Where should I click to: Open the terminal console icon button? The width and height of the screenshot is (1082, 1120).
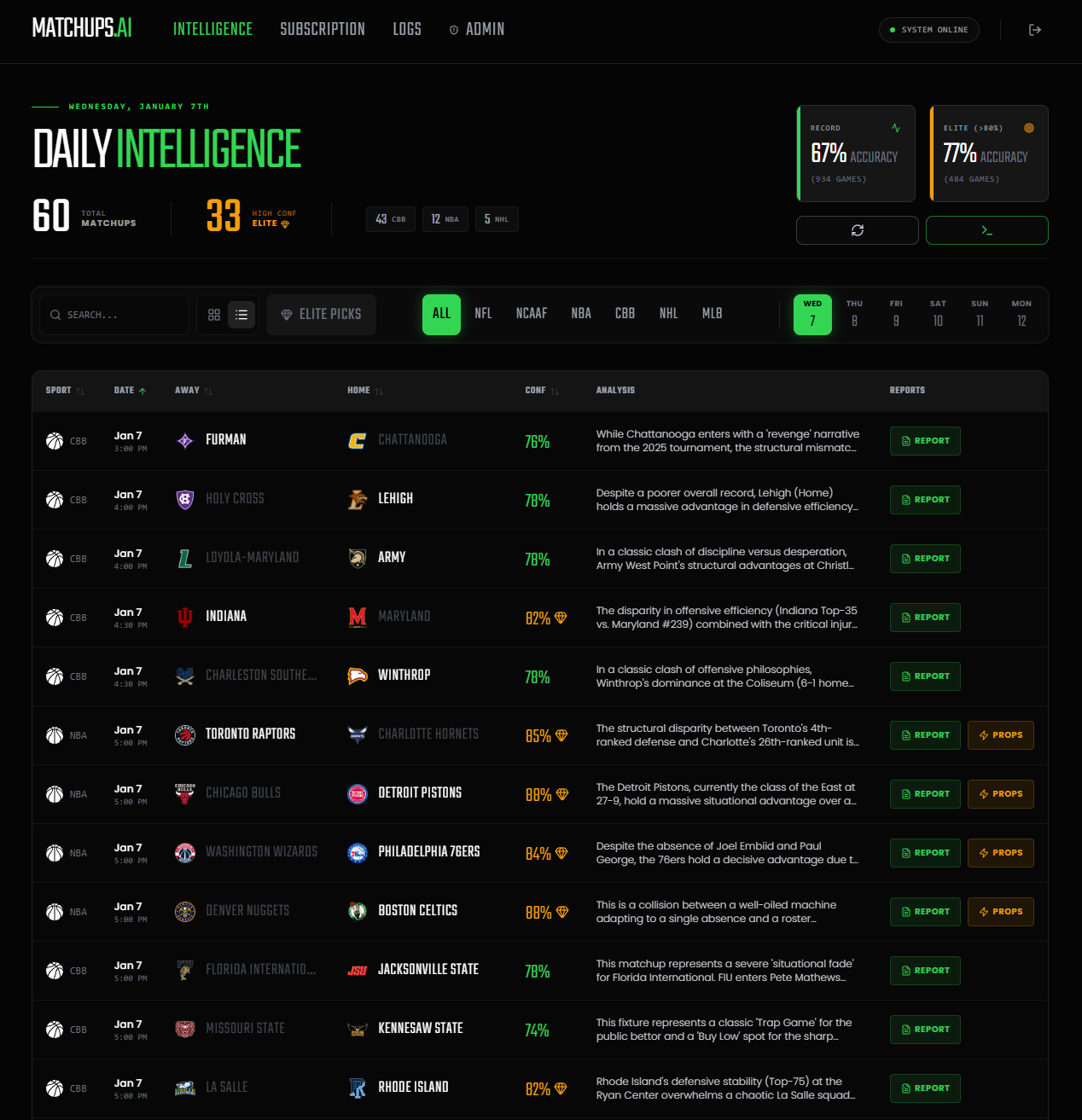986,230
